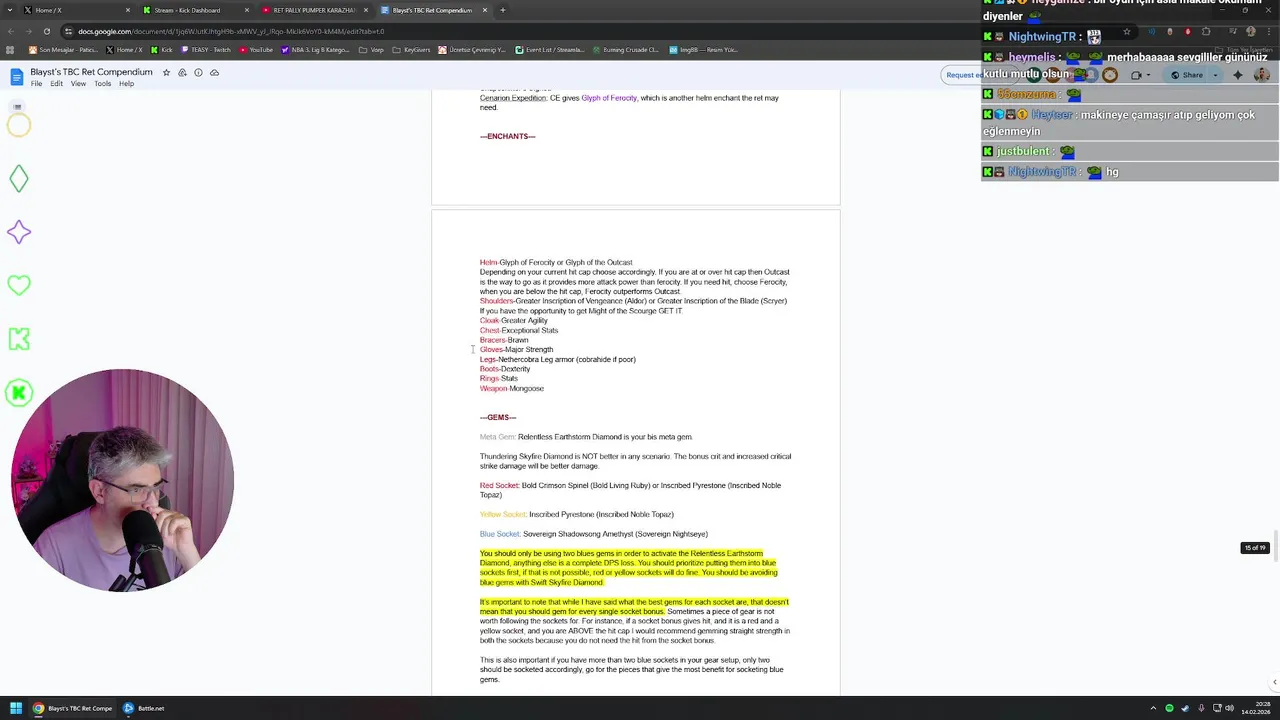Viewport: 1280px width, 720px height.
Task: Click the Blue Socket label text
Action: [500, 534]
